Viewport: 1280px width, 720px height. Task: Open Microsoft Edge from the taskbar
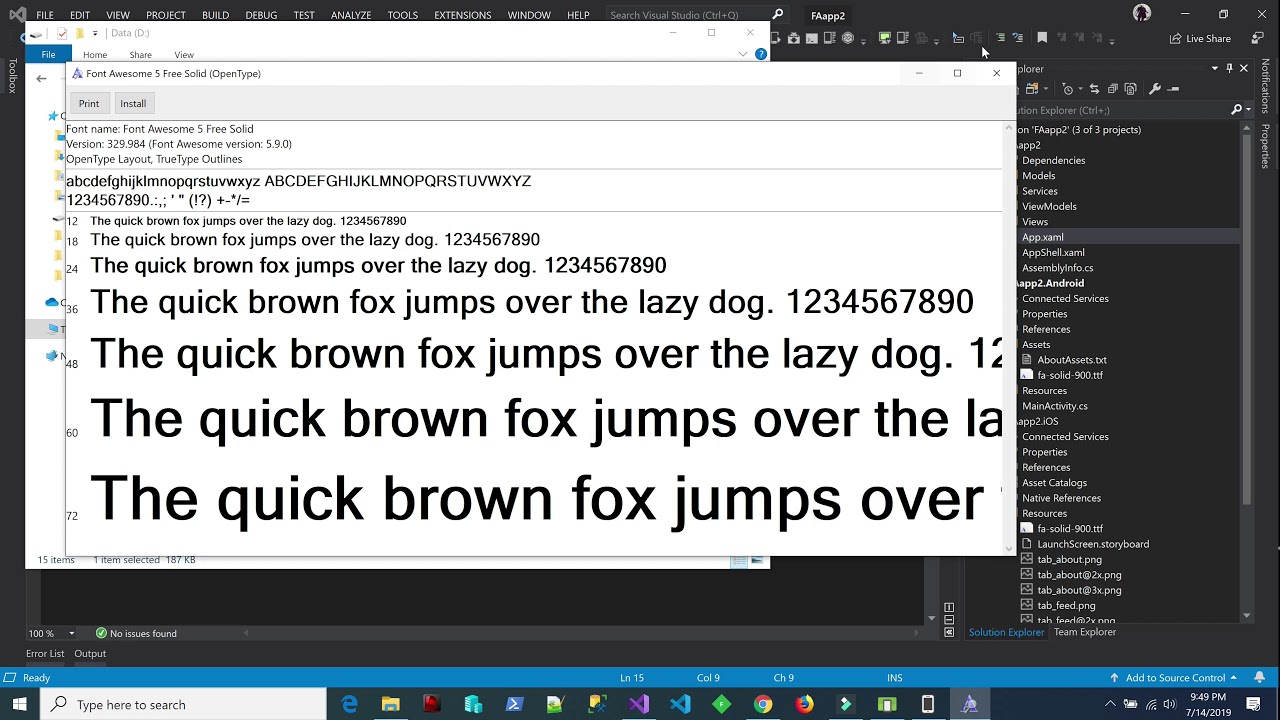(349, 704)
